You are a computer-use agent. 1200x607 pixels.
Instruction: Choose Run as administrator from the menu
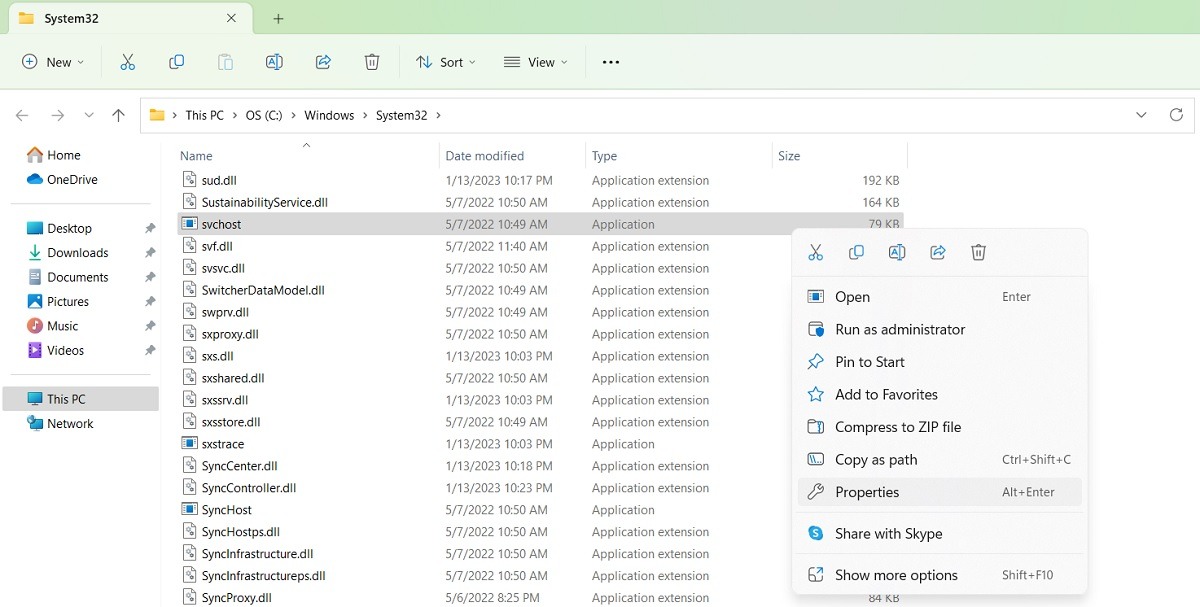pyautogui.click(x=899, y=329)
